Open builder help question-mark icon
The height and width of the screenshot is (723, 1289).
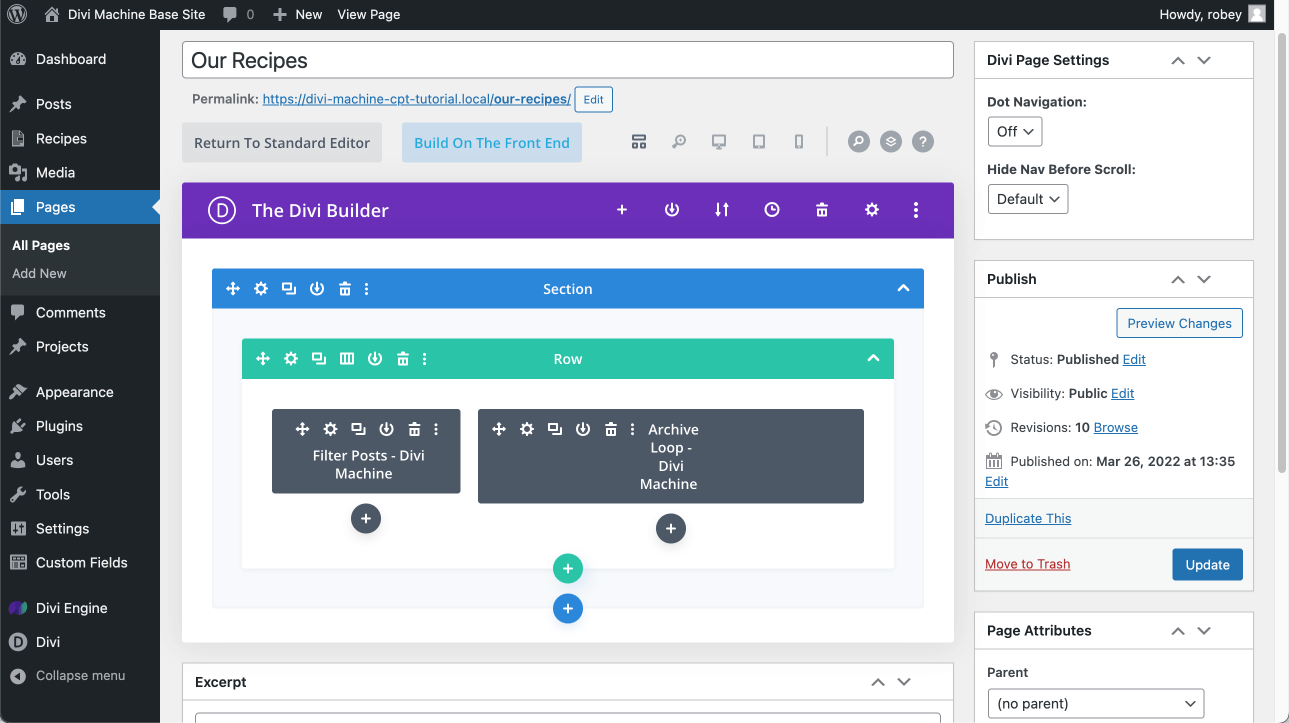click(923, 142)
